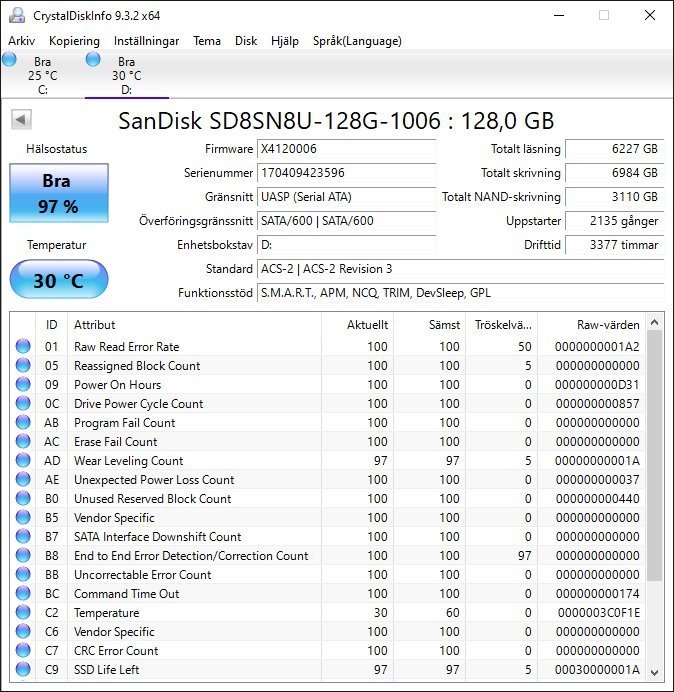This screenshot has height=692, width=674.
Task: Open the Tema menu
Action: pos(207,41)
